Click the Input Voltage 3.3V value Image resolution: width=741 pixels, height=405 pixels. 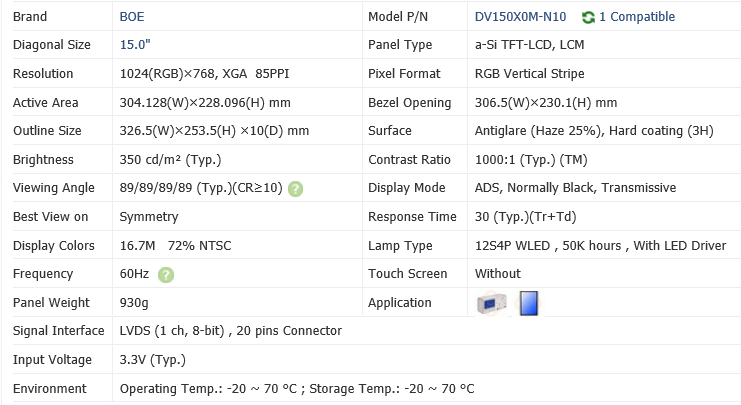tap(152, 360)
